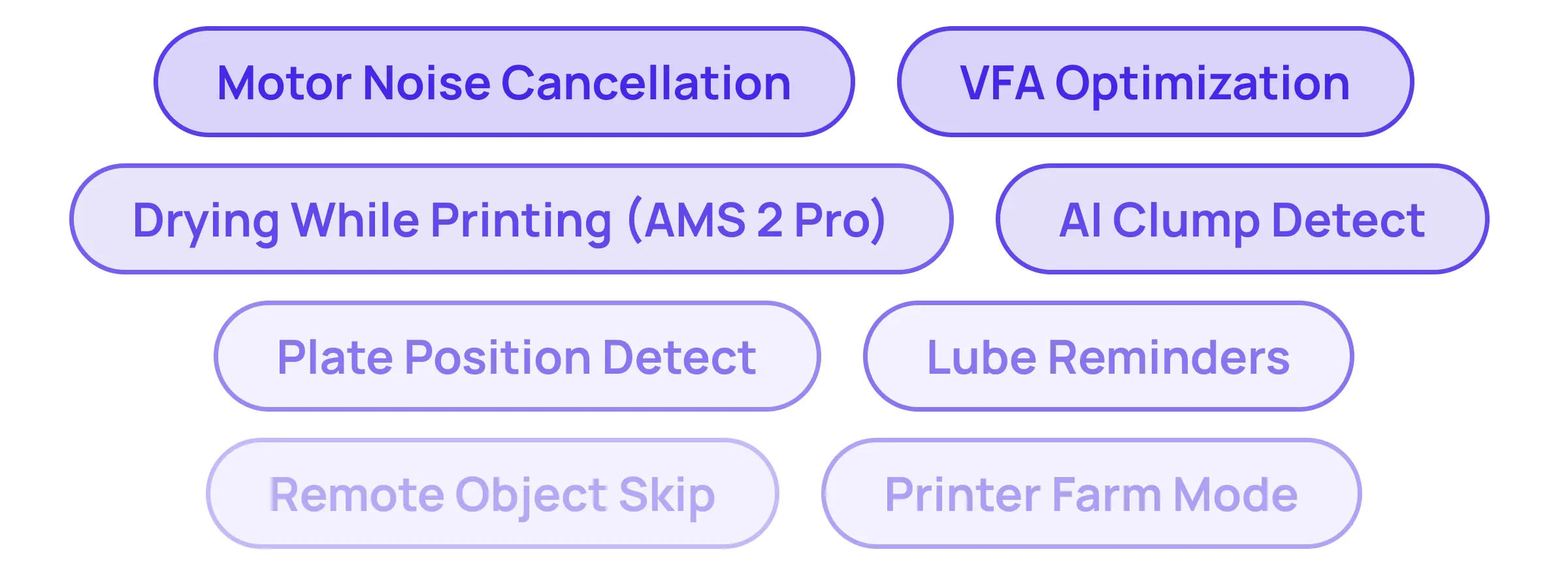The width and height of the screenshot is (1568, 575).
Task: Tap the "Motor Noise" feature label text
Action: 353,84
